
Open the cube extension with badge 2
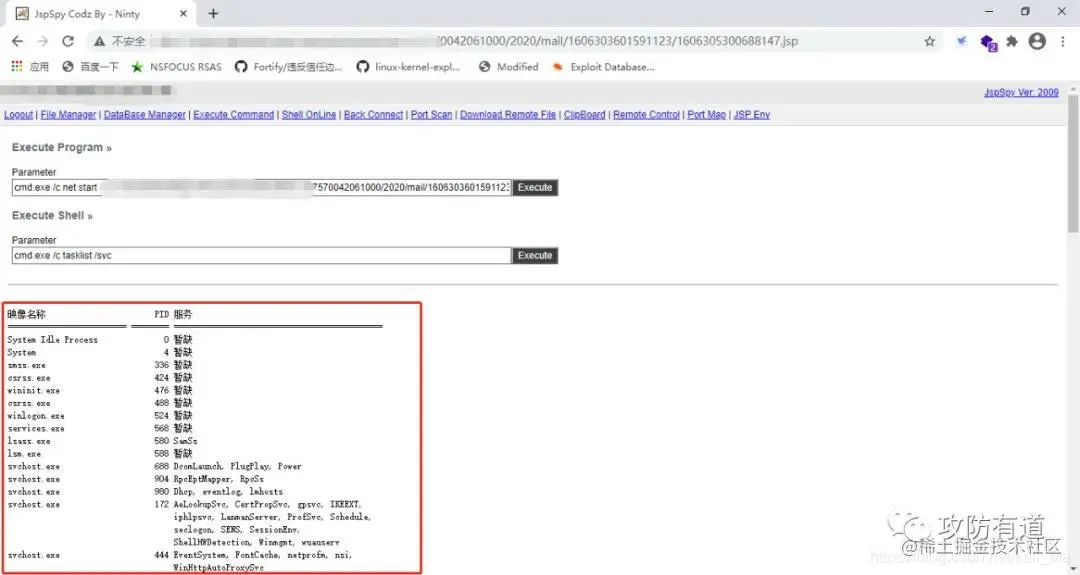coord(988,42)
